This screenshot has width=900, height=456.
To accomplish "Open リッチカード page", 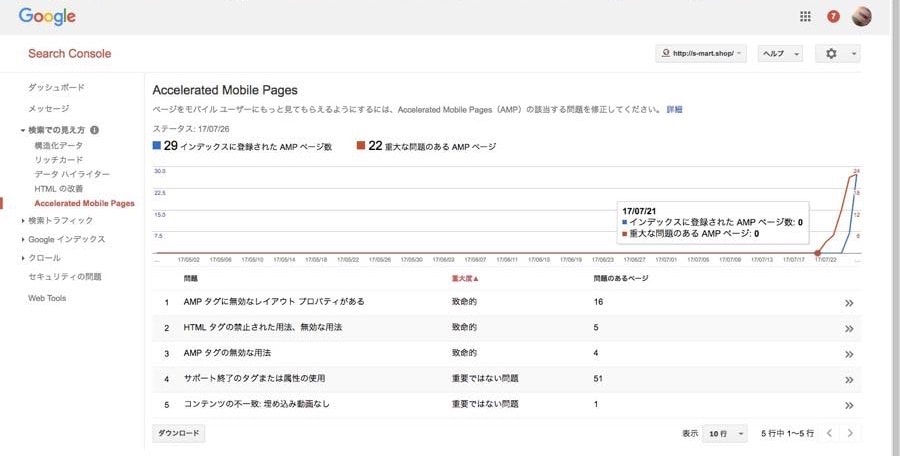I will [59, 160].
